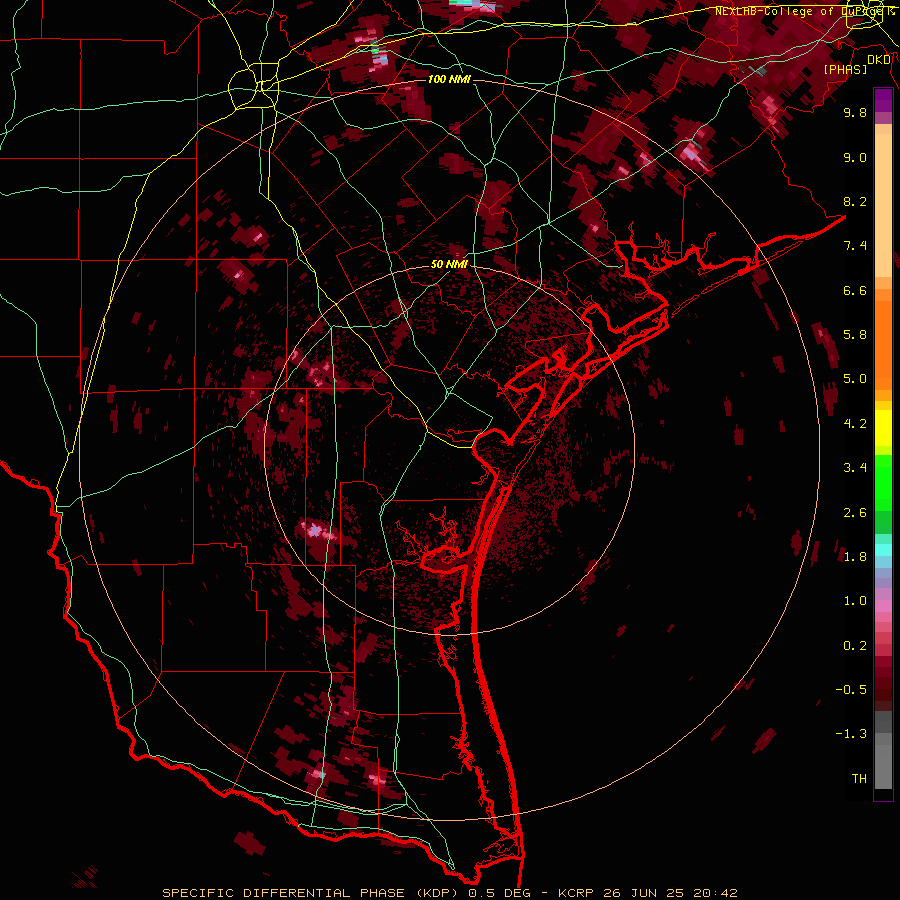Pick the orange segment of the color bar
900x900 pixels.
click(883, 346)
